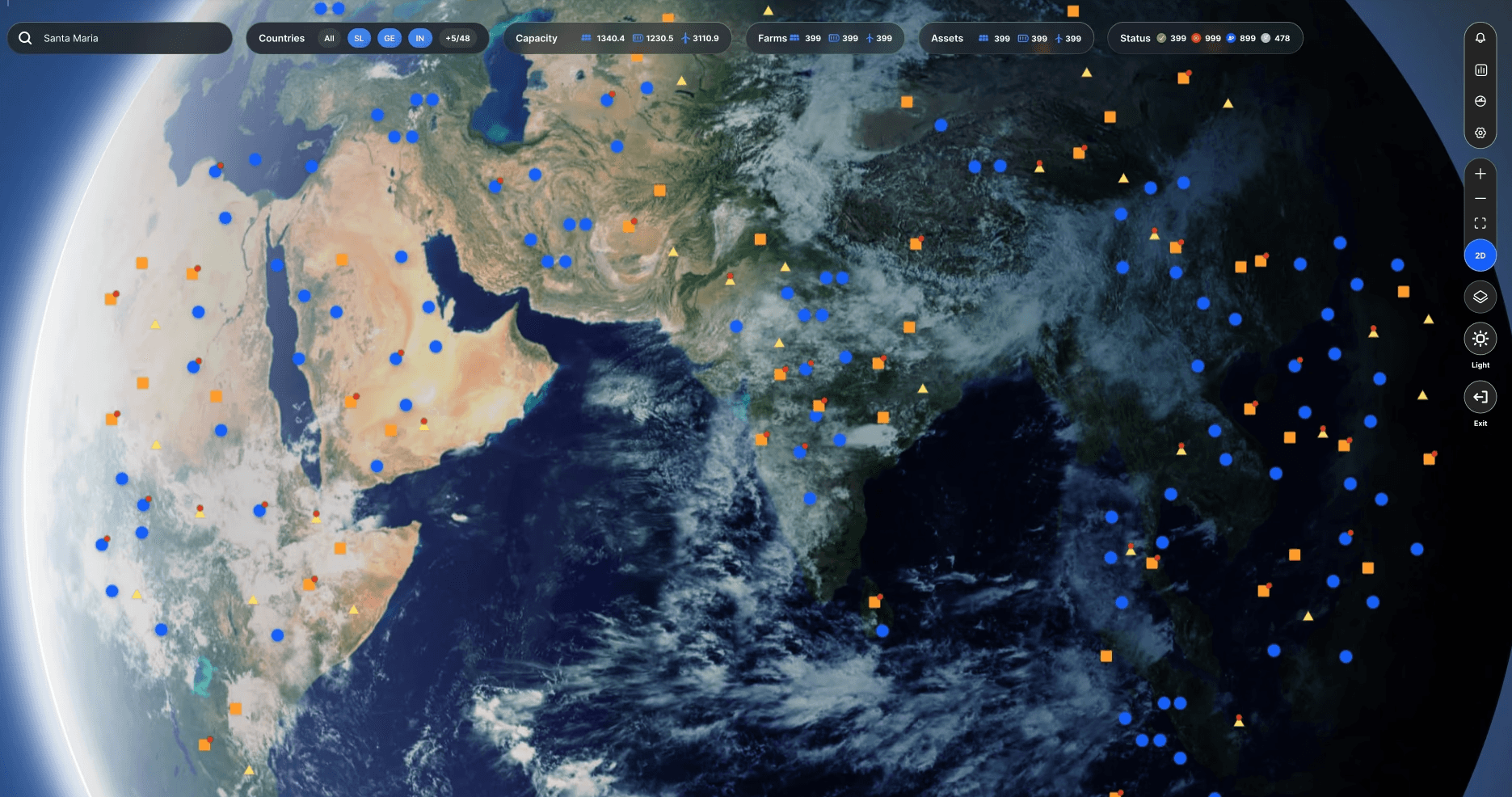This screenshot has width=1512, height=797.
Task: Click the Capacity label
Action: click(537, 38)
